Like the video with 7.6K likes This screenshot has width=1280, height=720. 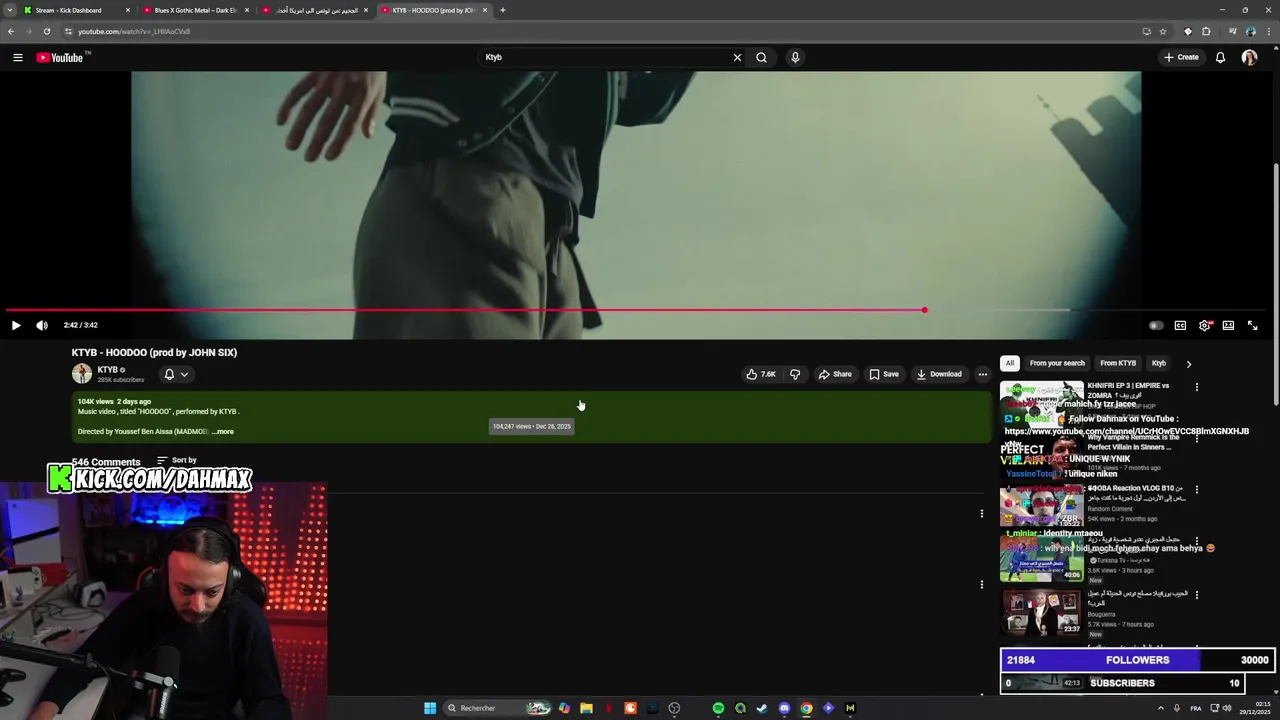(761, 374)
